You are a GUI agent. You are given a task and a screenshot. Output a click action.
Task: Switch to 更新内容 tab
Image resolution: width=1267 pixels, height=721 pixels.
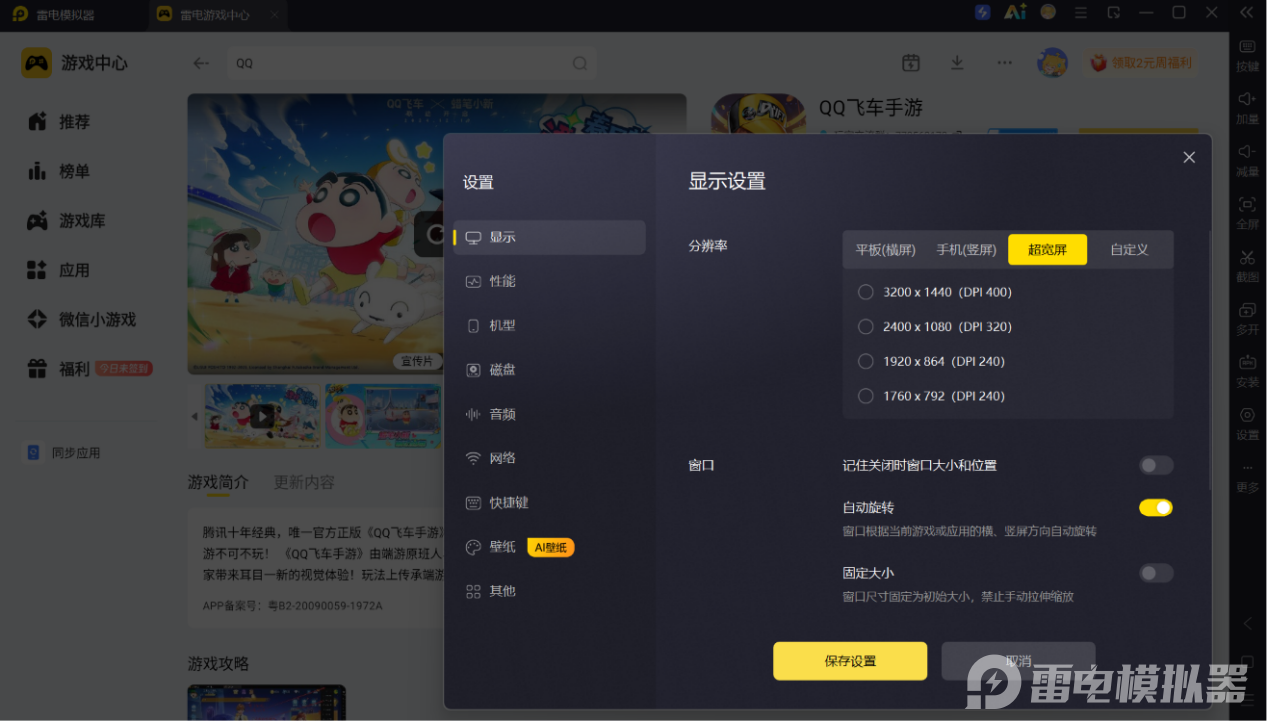tap(304, 482)
